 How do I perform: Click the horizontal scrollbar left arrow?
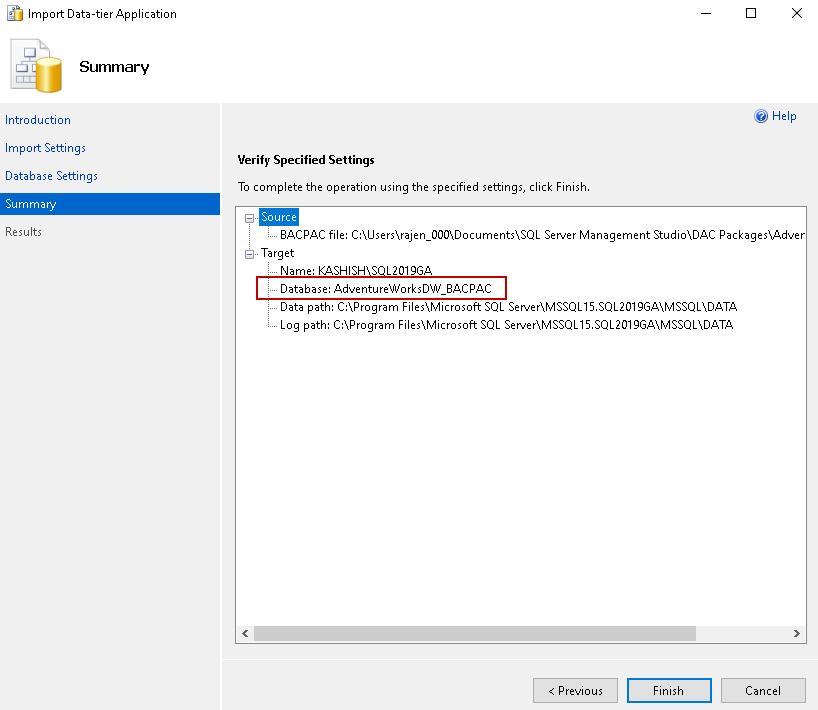245,634
